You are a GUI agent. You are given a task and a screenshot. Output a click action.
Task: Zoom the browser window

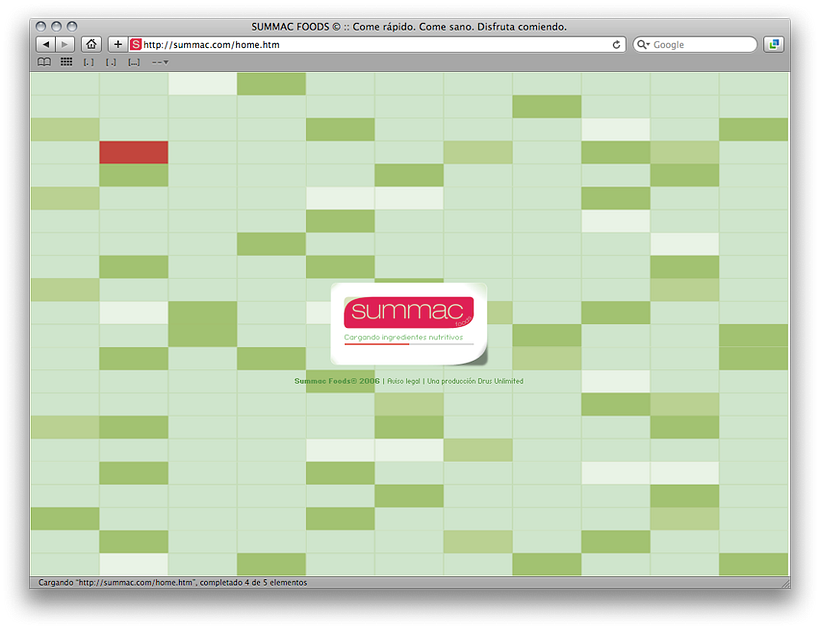(72, 26)
